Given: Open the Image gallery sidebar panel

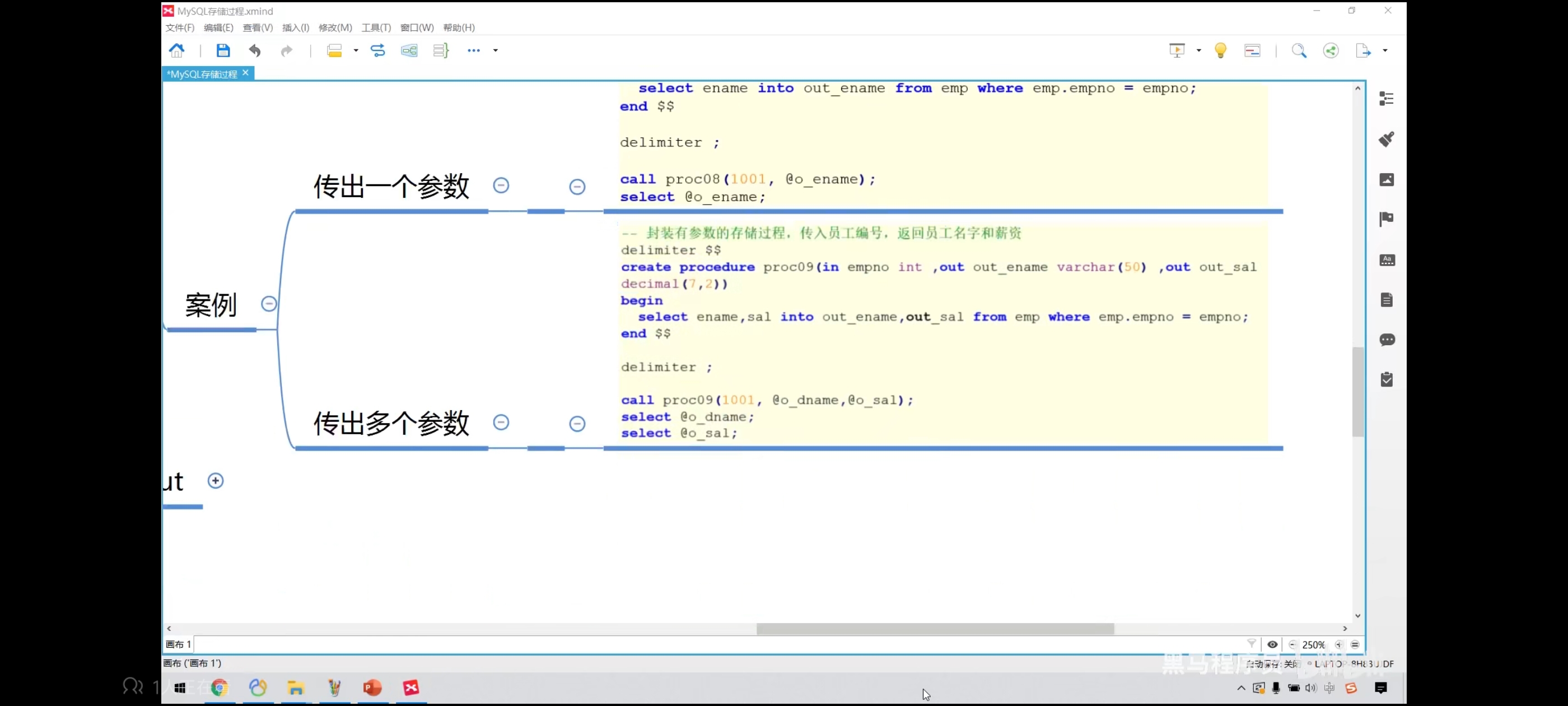Looking at the screenshot, I should pyautogui.click(x=1386, y=180).
